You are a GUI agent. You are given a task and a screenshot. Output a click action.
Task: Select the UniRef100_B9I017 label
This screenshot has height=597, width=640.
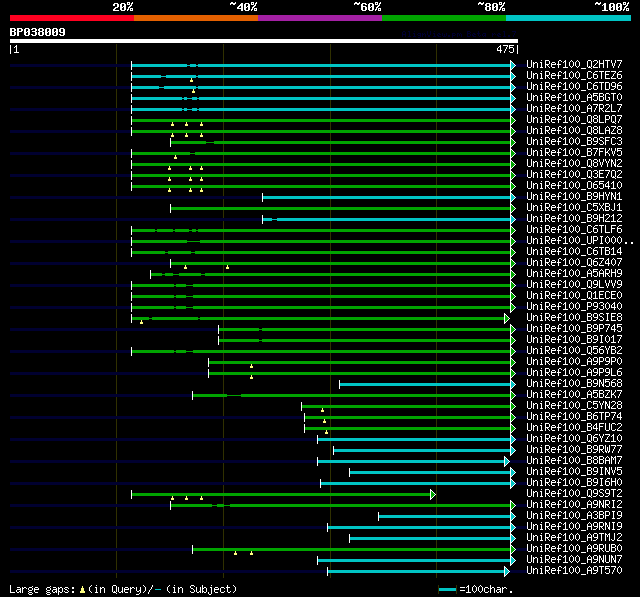click(574, 340)
